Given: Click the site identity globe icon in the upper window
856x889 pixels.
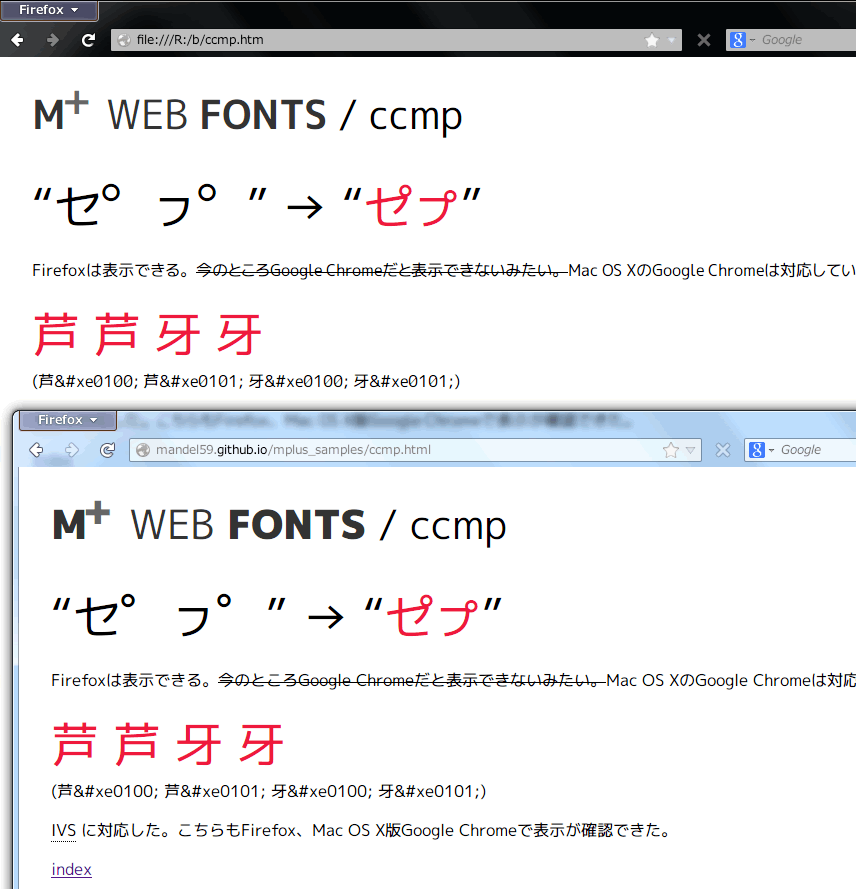Looking at the screenshot, I should (124, 40).
